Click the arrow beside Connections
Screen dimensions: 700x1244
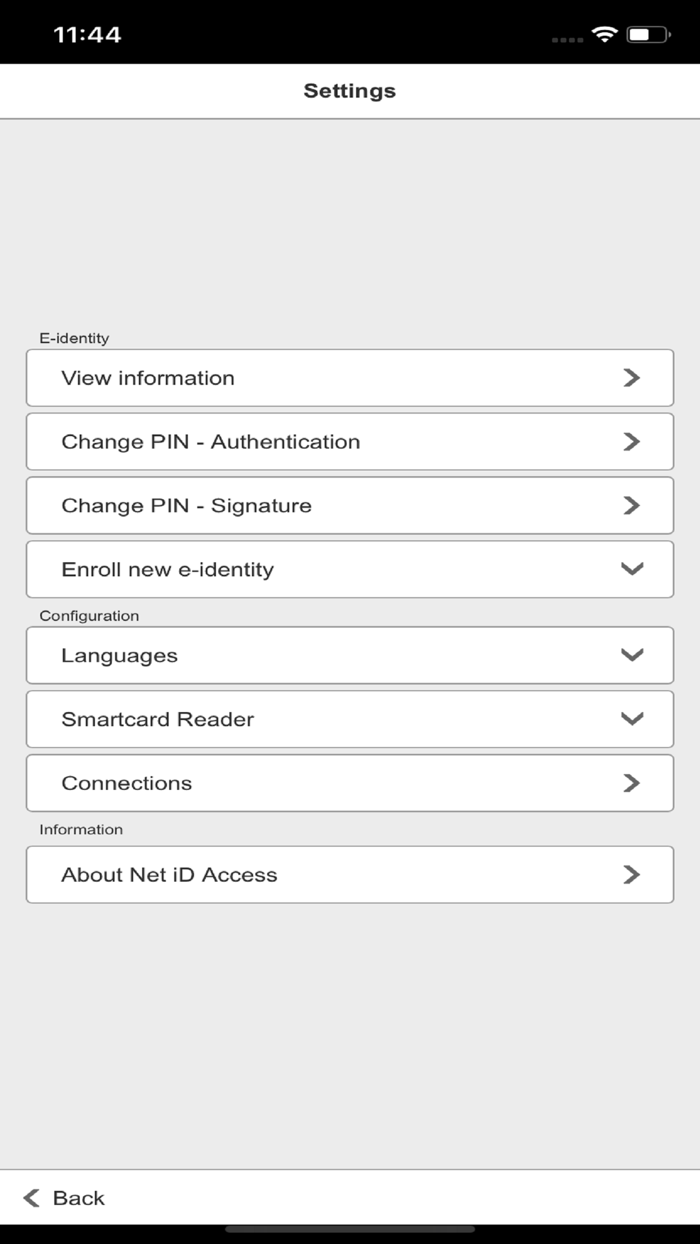click(x=631, y=783)
